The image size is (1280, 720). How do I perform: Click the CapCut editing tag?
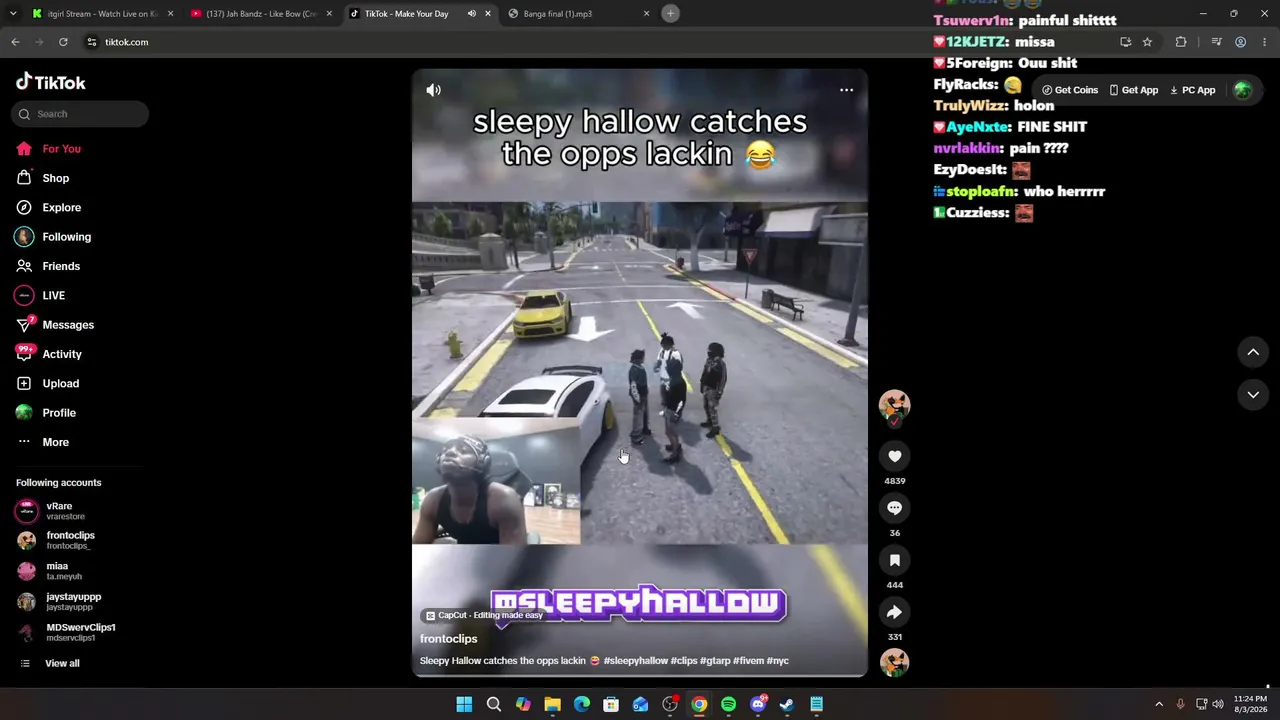pos(484,615)
